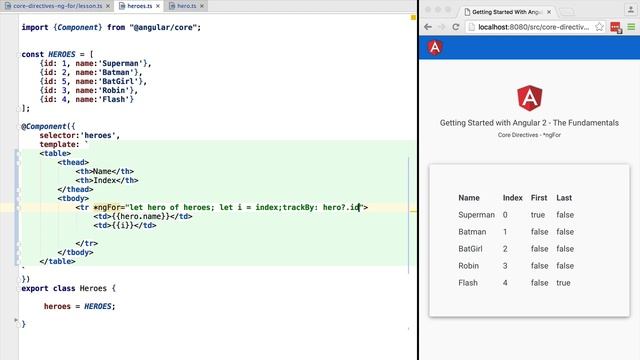Click the 'Flash' table cell

(468, 283)
